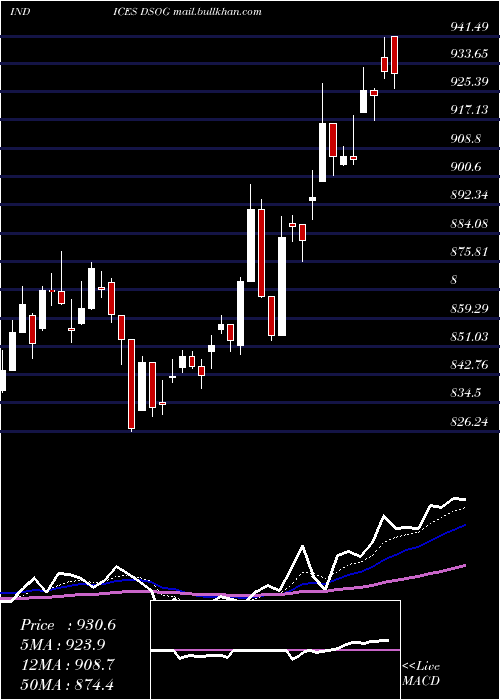Click inside the MACD inset panel

point(275,650)
